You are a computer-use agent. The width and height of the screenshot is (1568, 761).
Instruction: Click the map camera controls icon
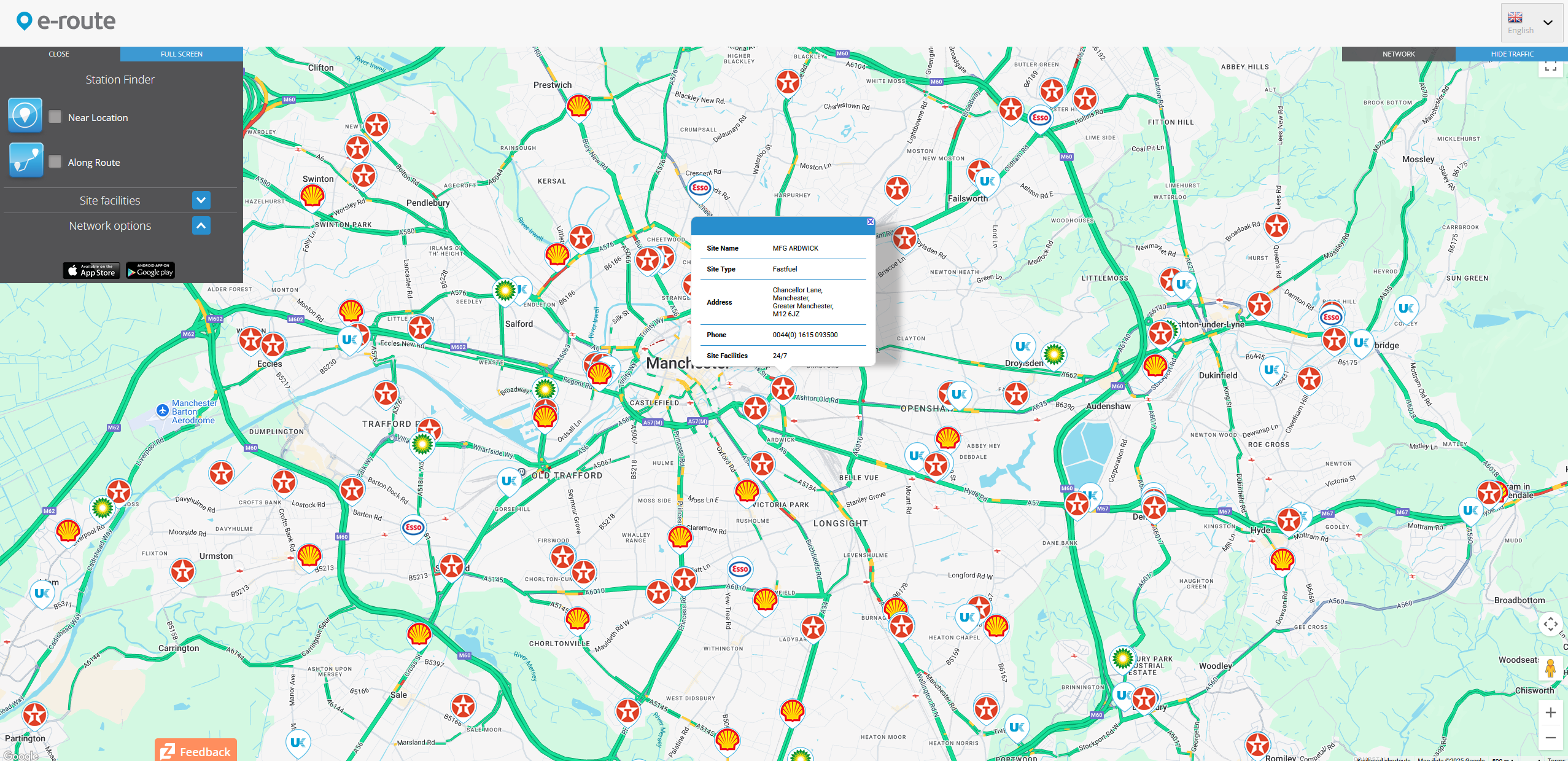1550,625
